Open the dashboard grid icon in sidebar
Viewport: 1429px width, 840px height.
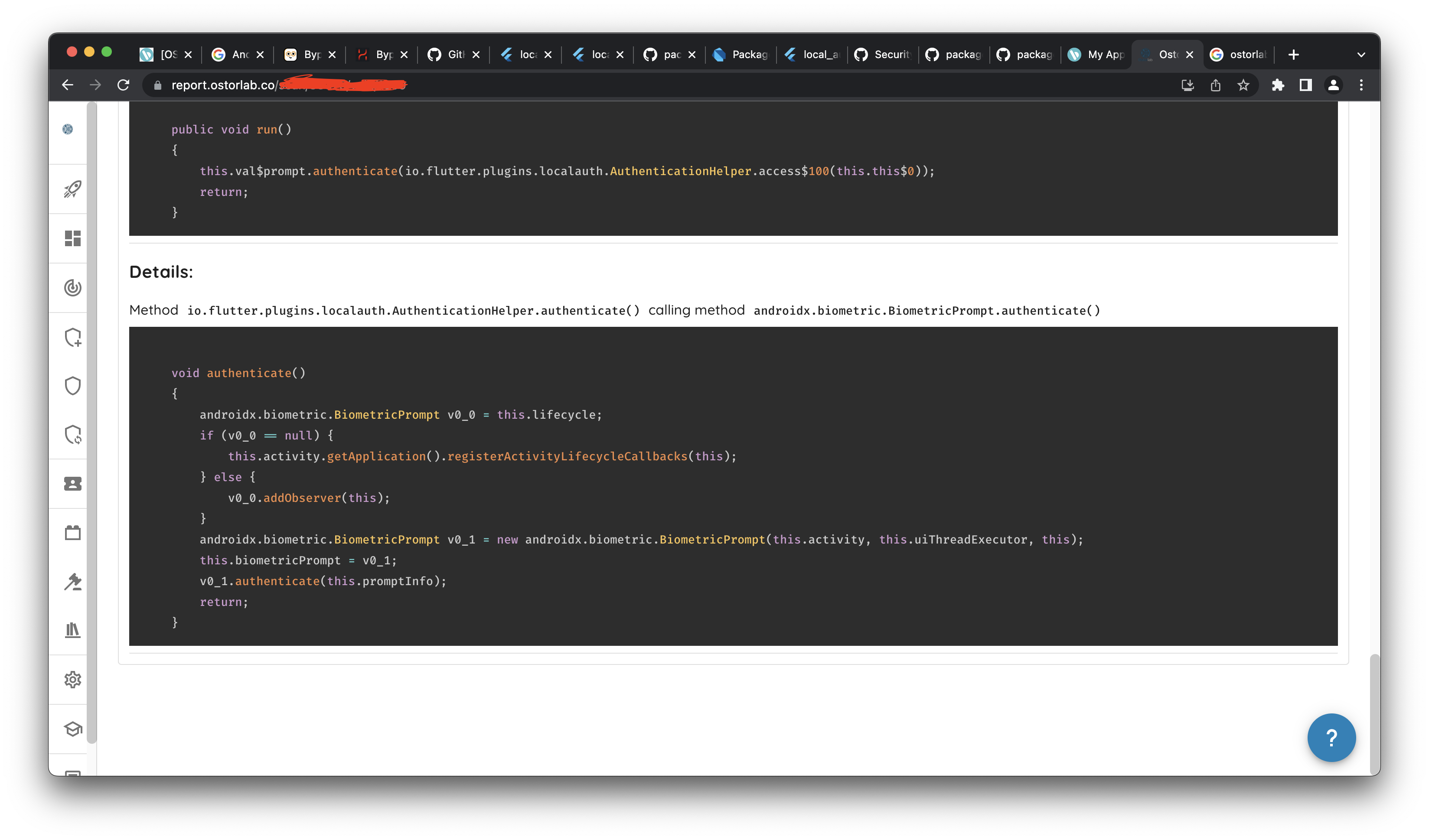tap(72, 238)
